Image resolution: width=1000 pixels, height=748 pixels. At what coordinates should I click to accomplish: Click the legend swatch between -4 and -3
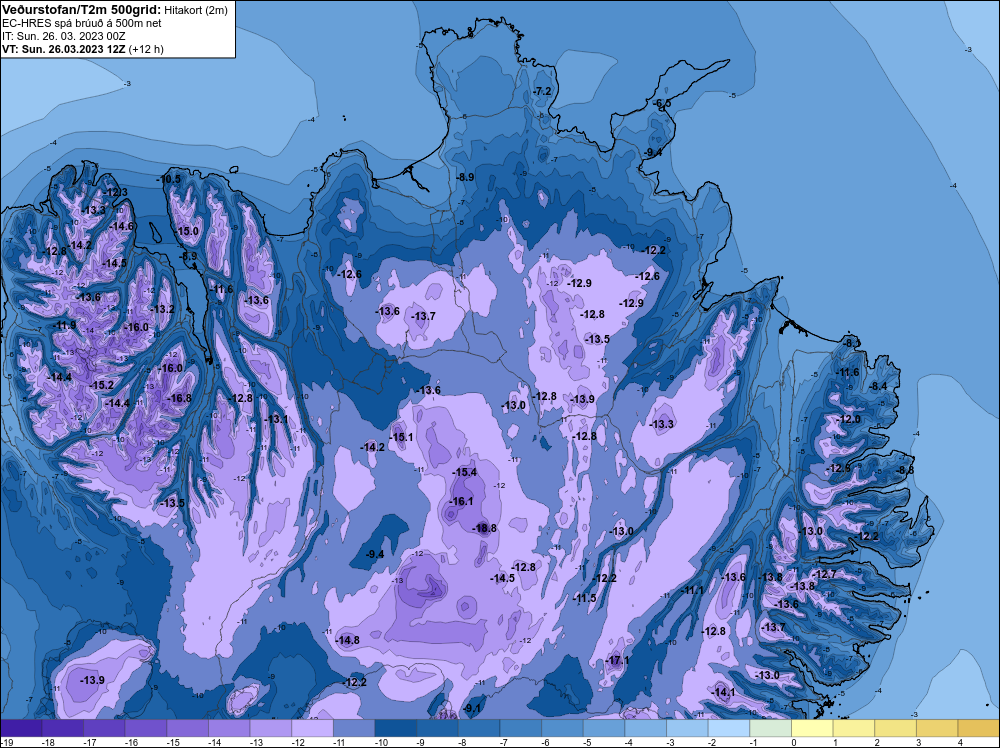[645, 728]
